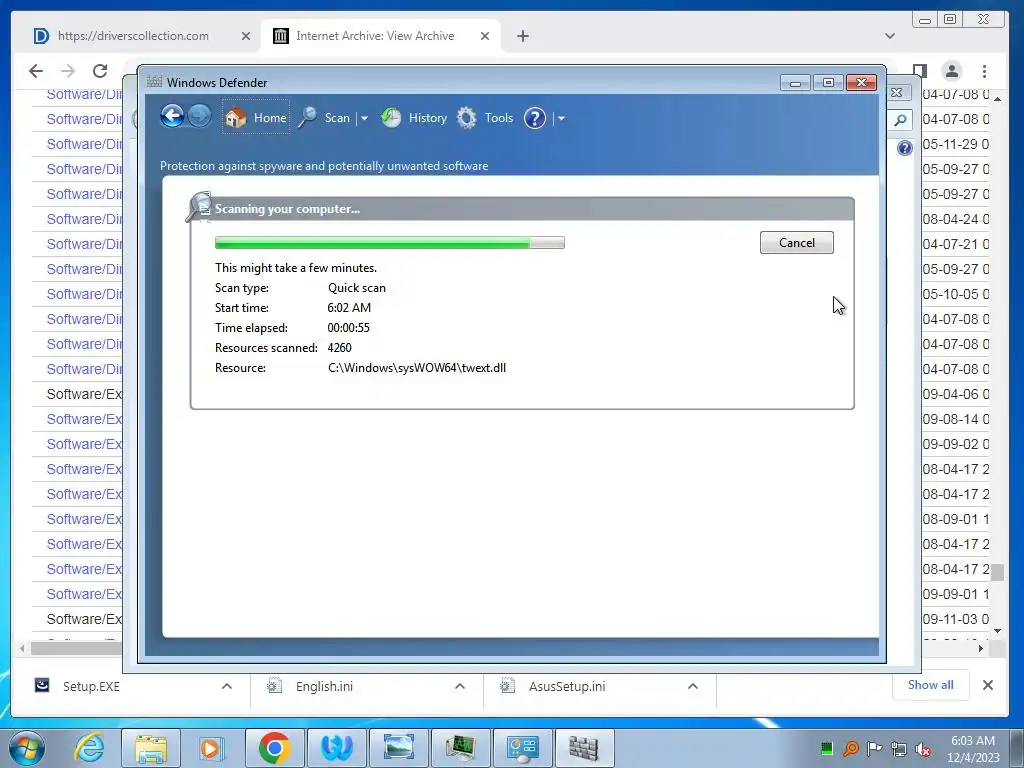1024x768 pixels.
Task: Open the Defender History page
Action: click(x=414, y=118)
